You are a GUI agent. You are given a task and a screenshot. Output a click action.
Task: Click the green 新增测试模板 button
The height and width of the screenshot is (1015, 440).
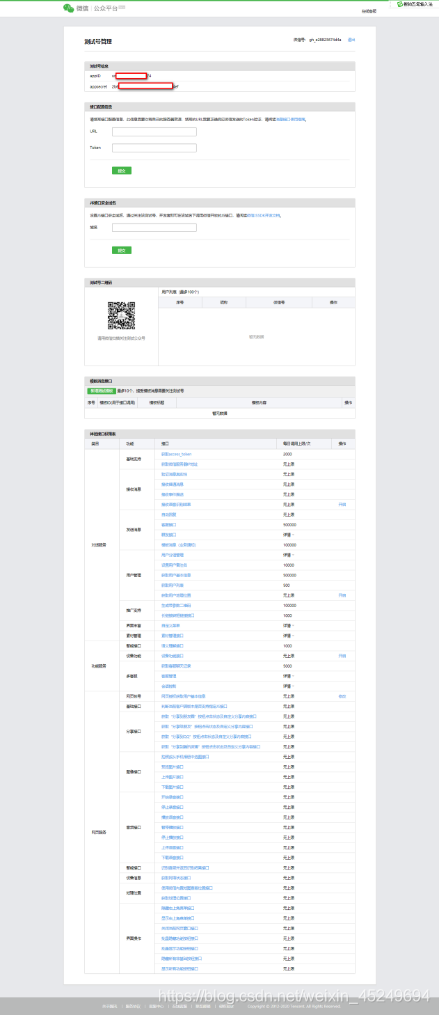[102, 391]
